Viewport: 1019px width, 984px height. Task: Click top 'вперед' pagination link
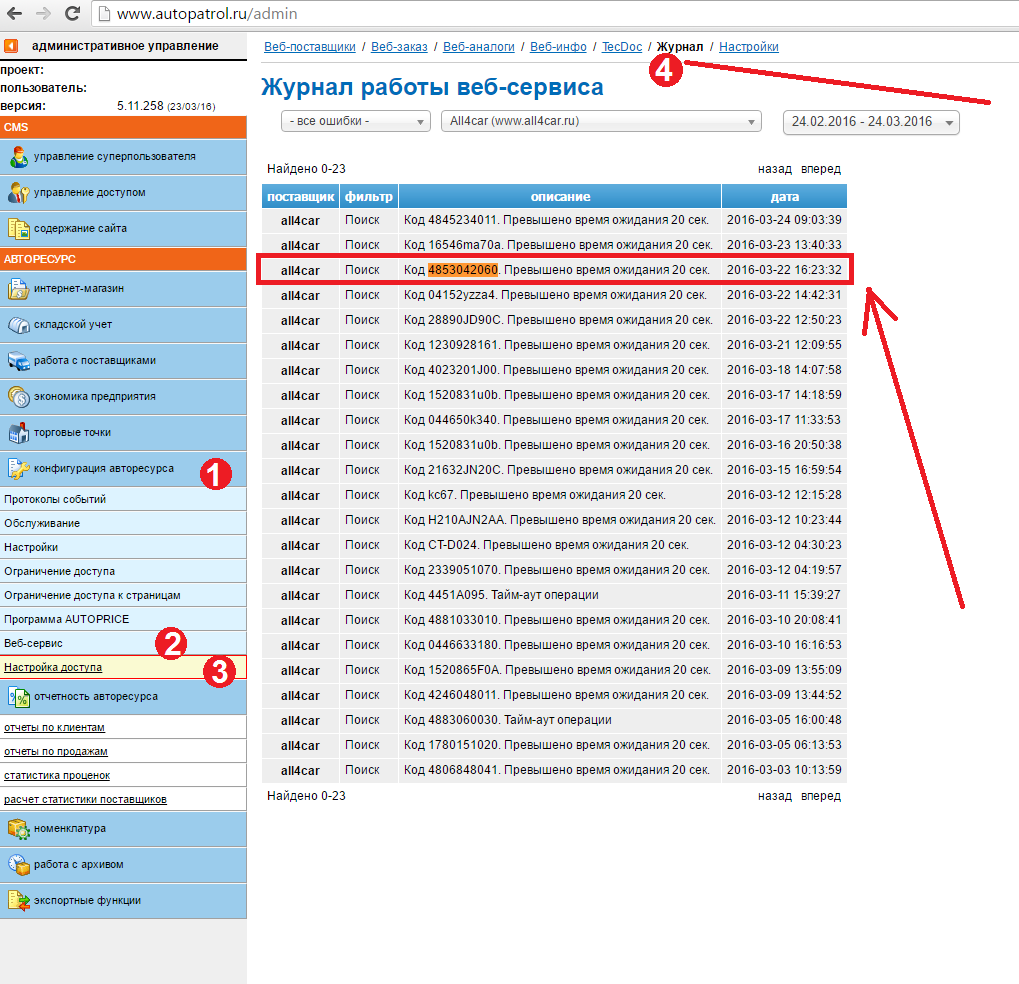click(x=821, y=169)
